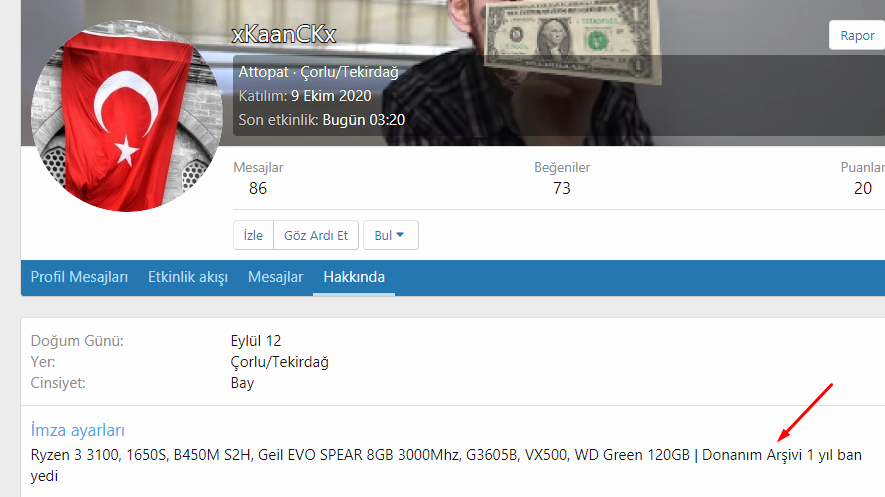Open the Etkinlik akışı tab
Screen dimensions: 885x497
coord(188,277)
